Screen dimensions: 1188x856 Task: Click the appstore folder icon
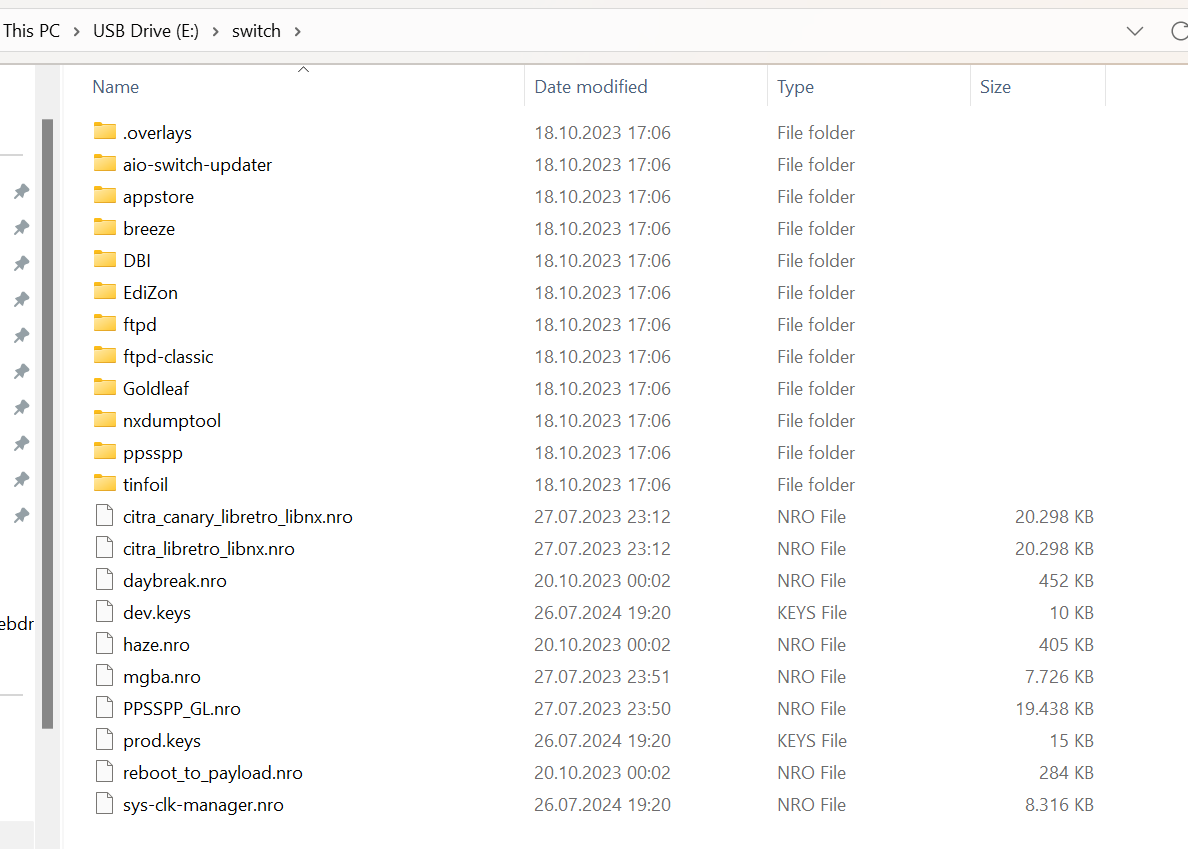pos(105,195)
